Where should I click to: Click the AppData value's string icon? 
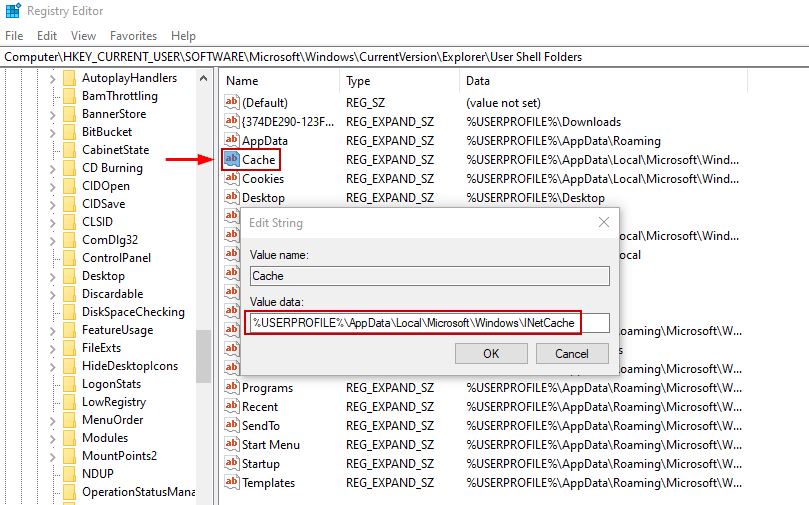[232, 140]
